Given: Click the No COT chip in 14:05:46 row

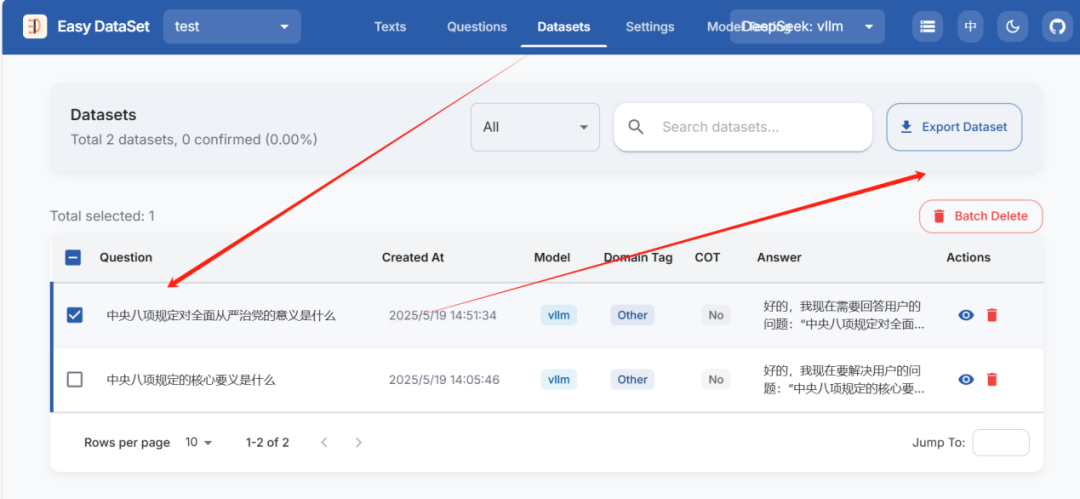Looking at the screenshot, I should (716, 379).
